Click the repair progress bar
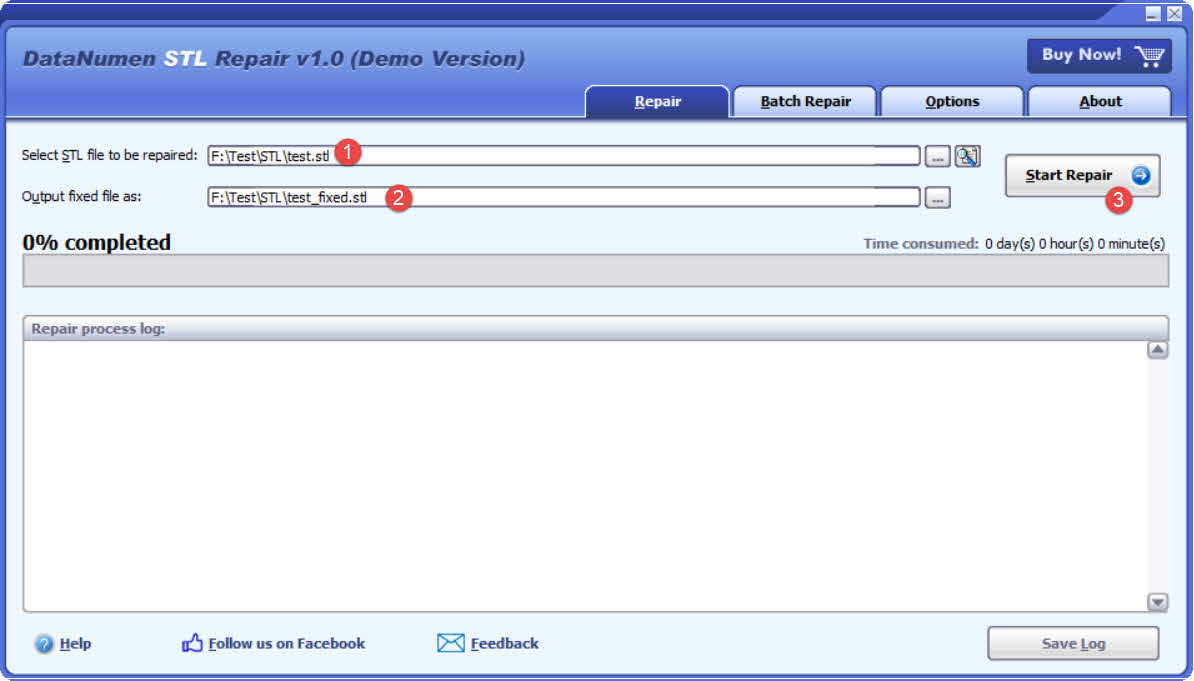This screenshot has height=681, width=1194. tap(594, 270)
